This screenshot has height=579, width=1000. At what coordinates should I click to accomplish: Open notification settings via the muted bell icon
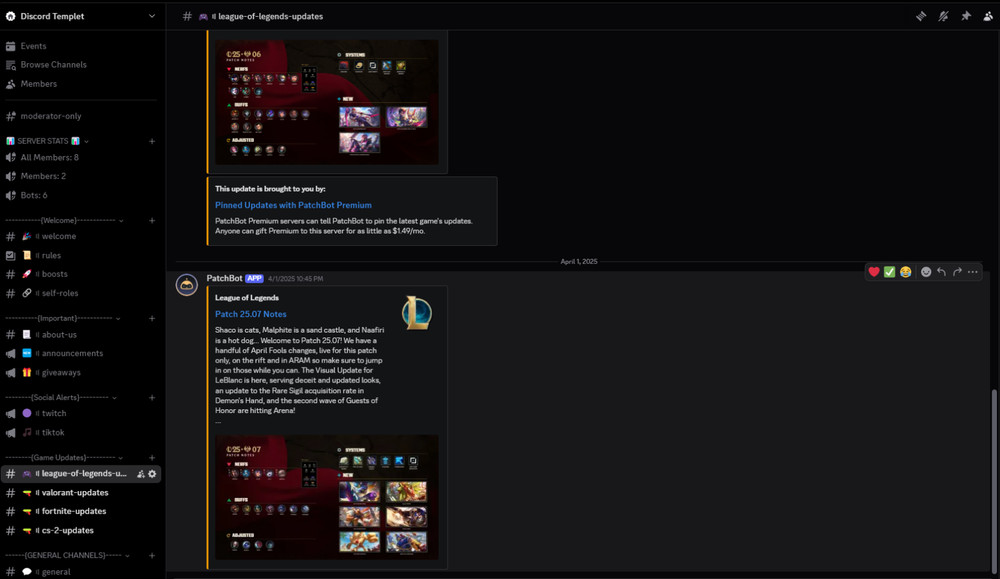click(943, 16)
